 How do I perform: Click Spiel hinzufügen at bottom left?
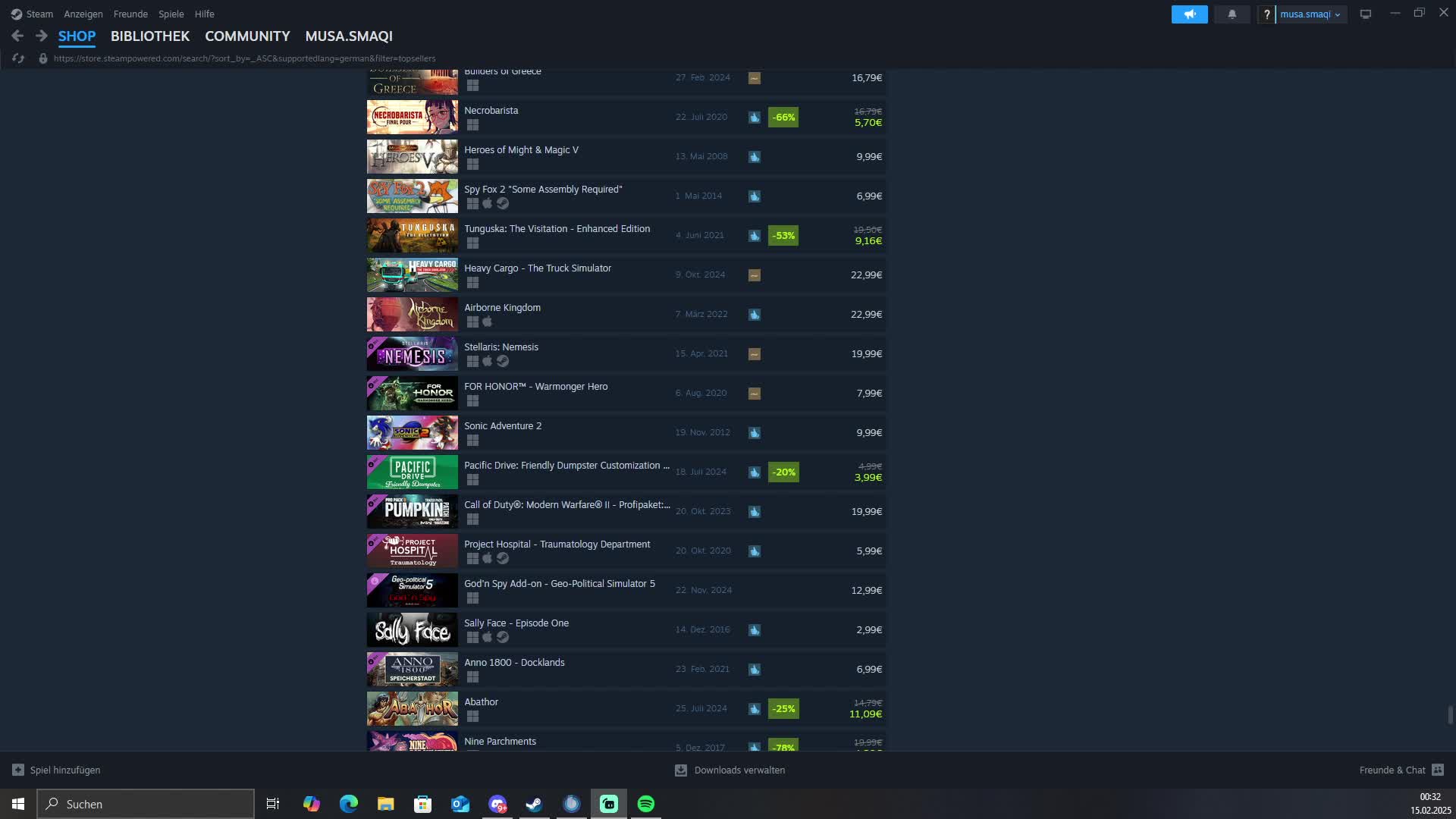tap(57, 770)
